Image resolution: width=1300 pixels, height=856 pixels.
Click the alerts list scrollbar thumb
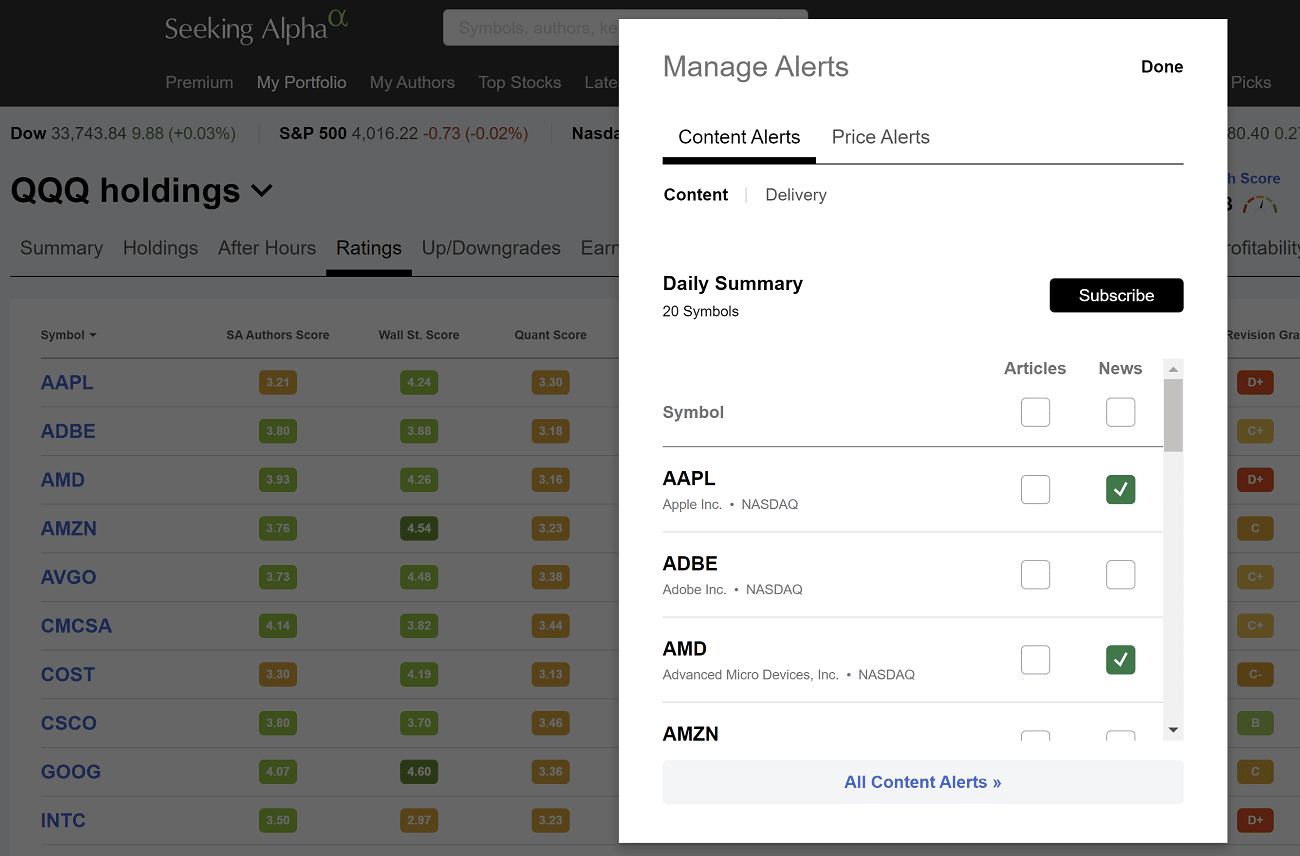[1174, 415]
